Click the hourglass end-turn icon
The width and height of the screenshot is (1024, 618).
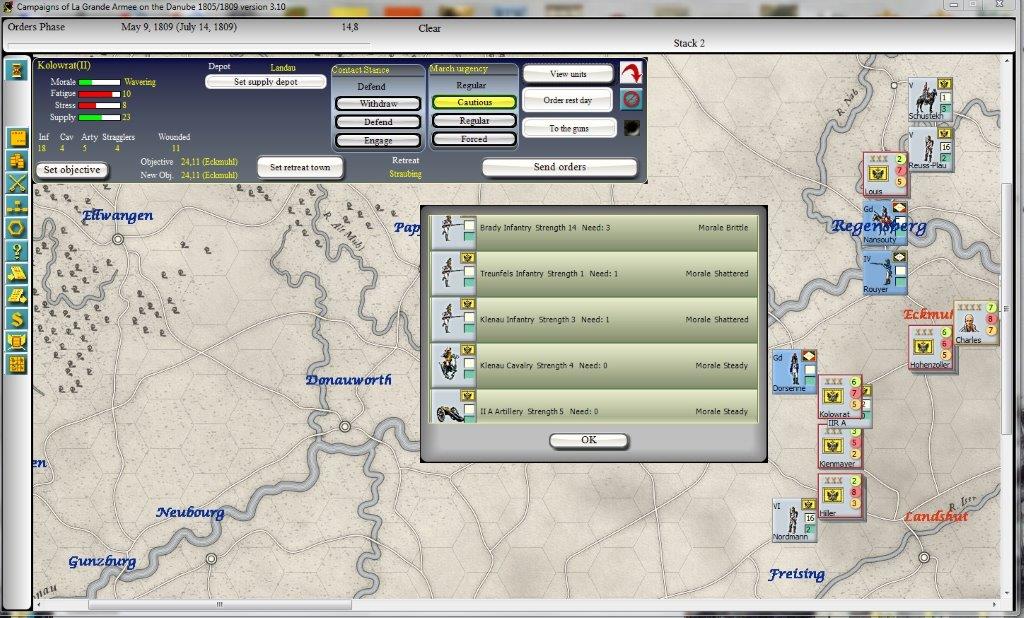pos(17,69)
